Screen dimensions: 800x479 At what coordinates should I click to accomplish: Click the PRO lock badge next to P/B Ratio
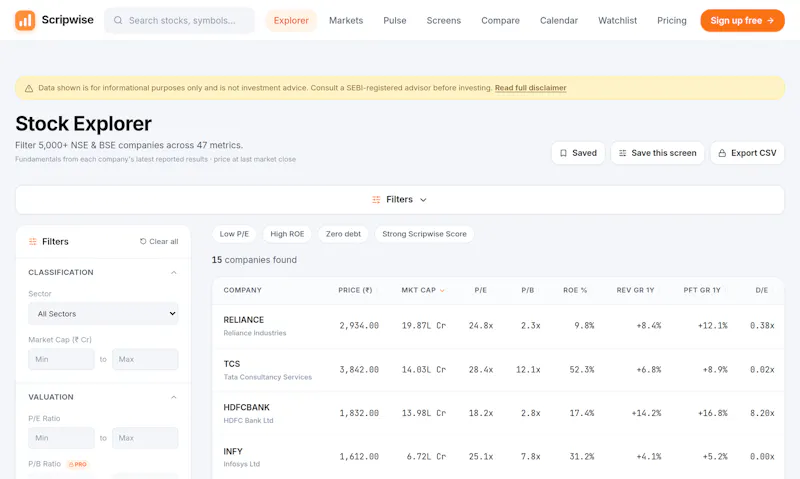(78, 464)
